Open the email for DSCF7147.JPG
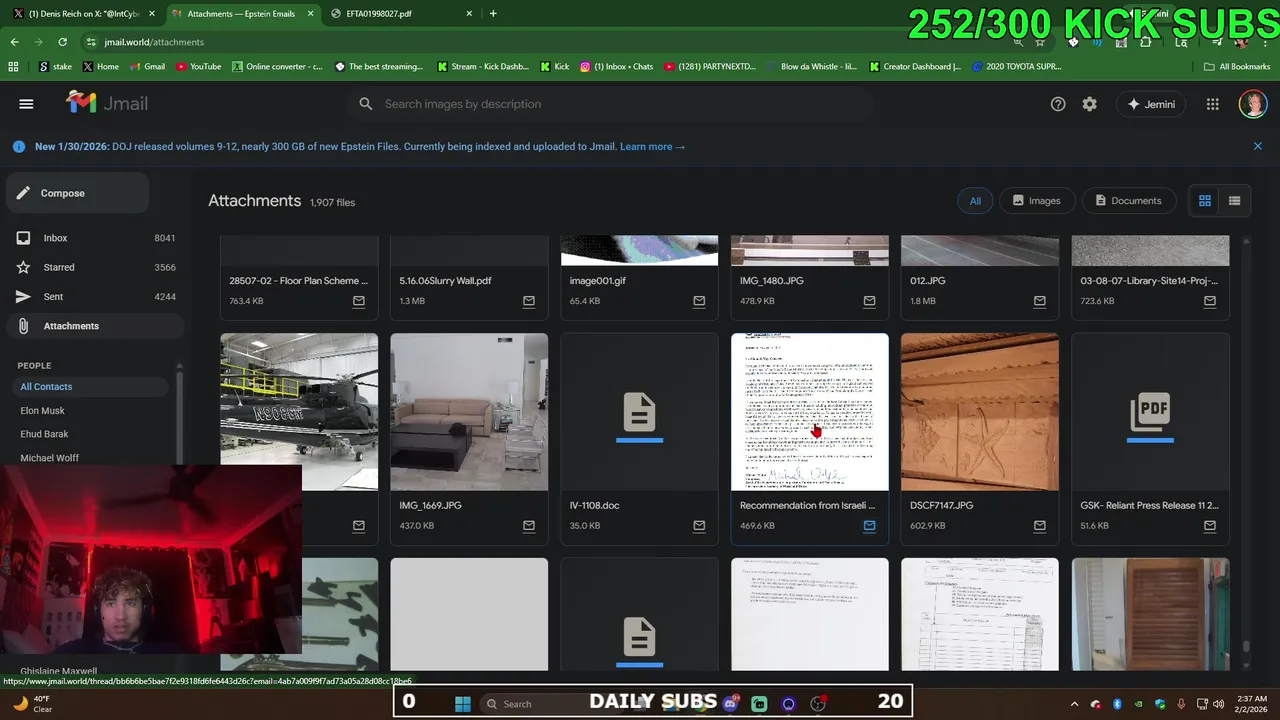 point(1039,526)
